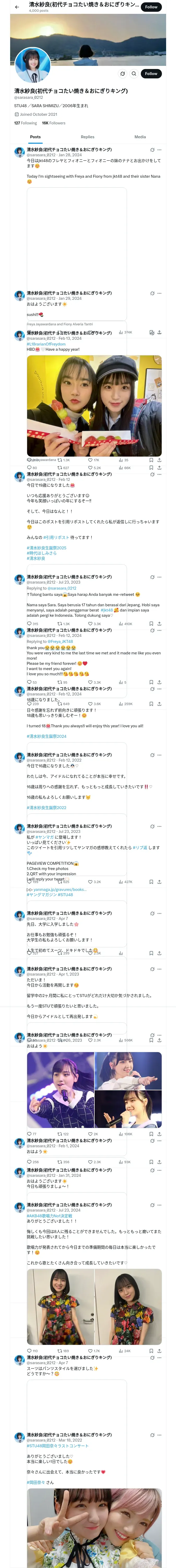Switch to the Replies tab
The image size is (176, 1568).
(x=87, y=137)
